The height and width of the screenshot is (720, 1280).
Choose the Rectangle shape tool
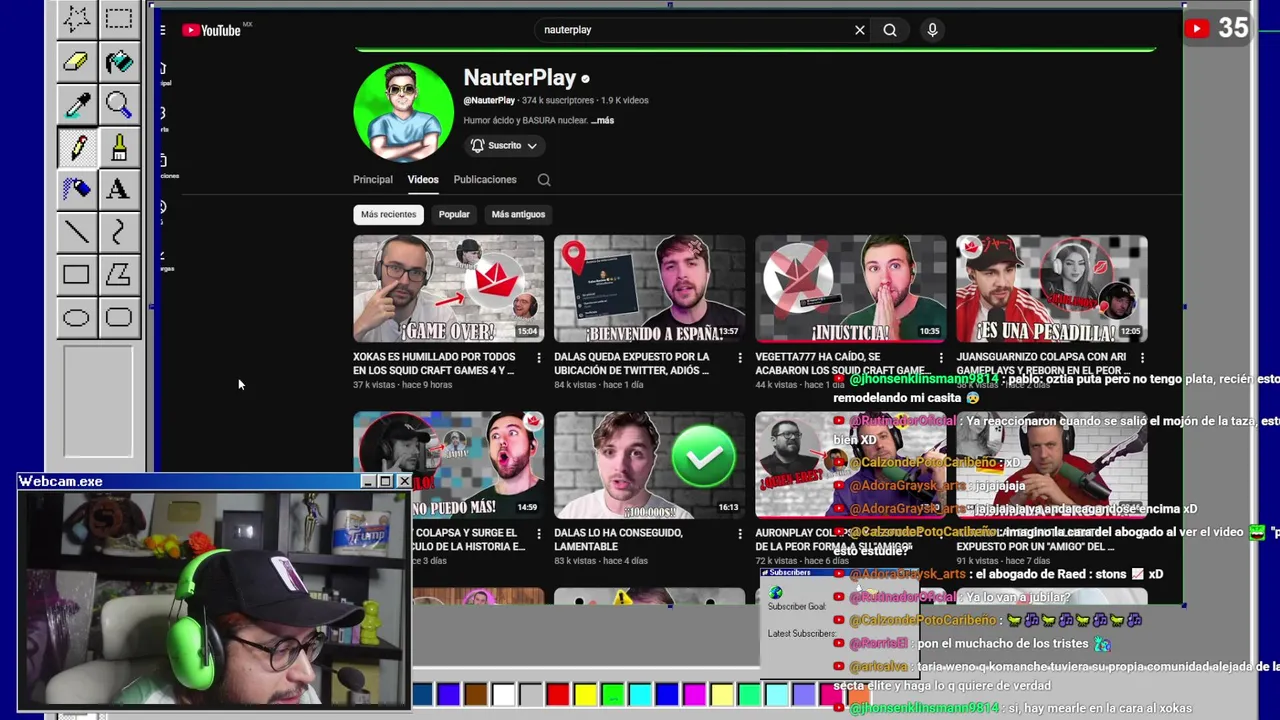76,275
